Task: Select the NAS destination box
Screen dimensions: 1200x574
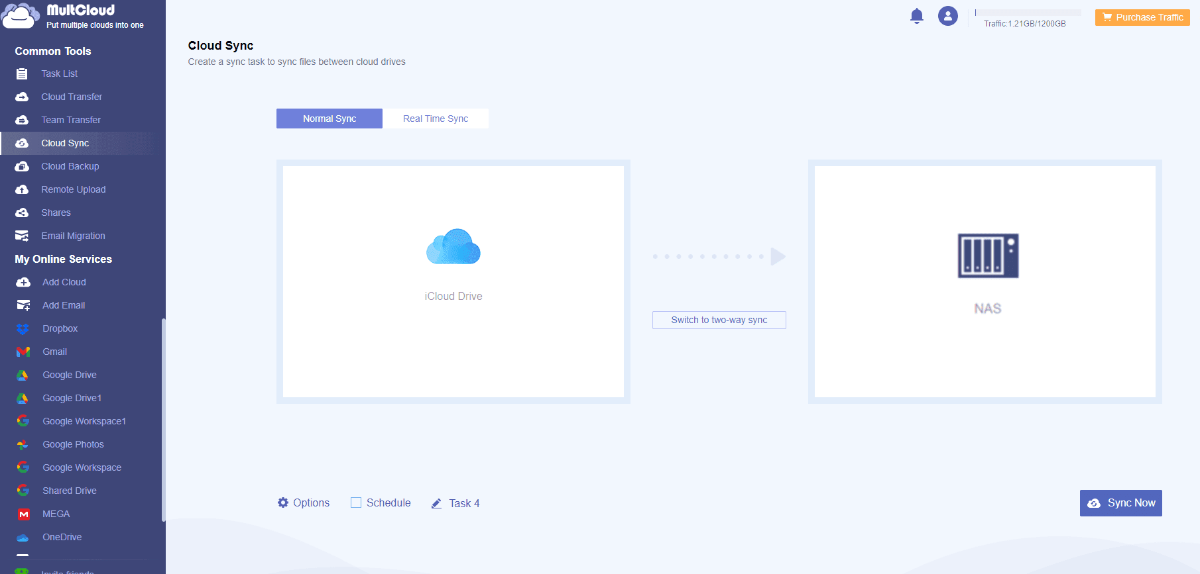Action: tap(985, 282)
